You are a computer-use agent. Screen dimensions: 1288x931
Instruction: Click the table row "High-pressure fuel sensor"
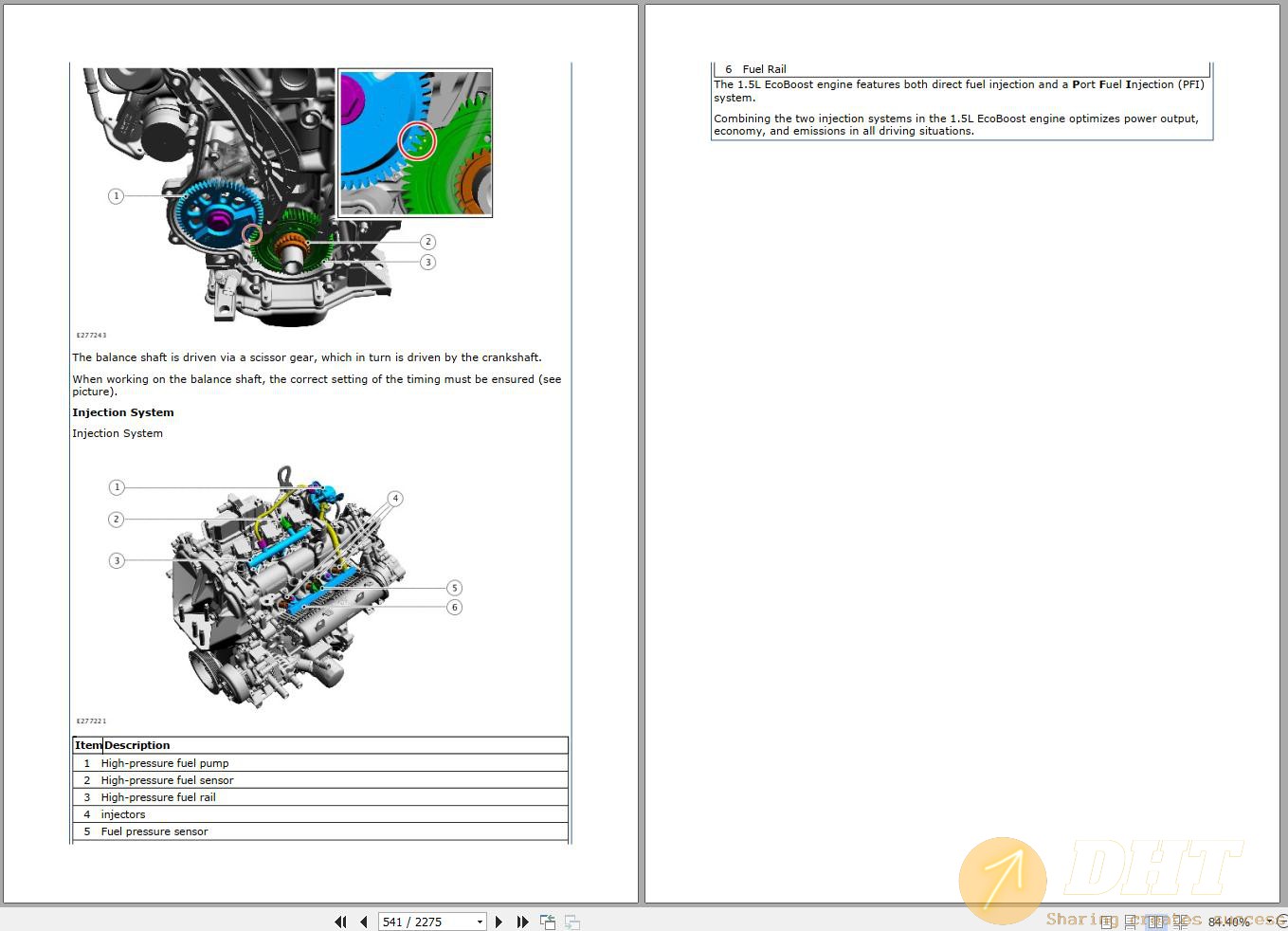click(320, 780)
